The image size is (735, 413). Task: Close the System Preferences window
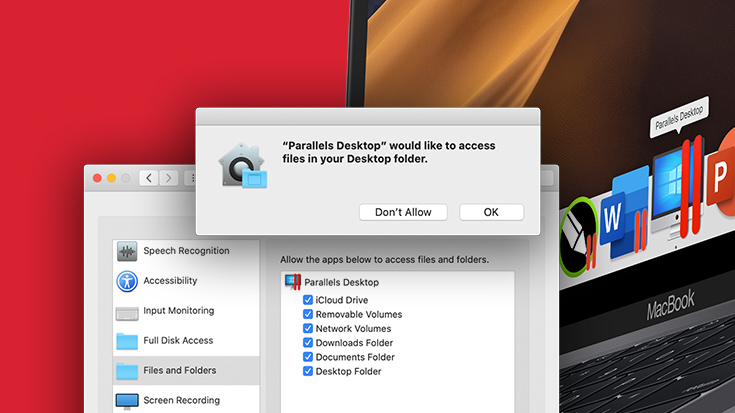(x=97, y=178)
